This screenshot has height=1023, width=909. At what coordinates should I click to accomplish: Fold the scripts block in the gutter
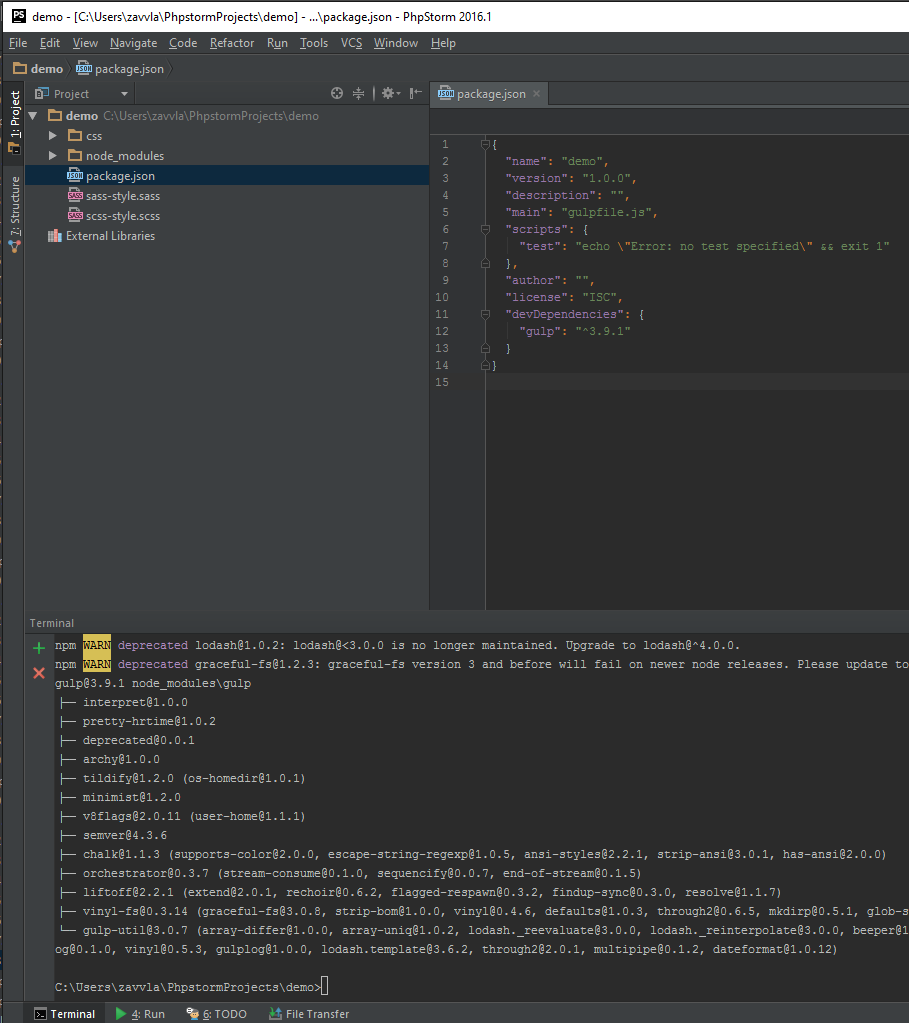[x=485, y=229]
